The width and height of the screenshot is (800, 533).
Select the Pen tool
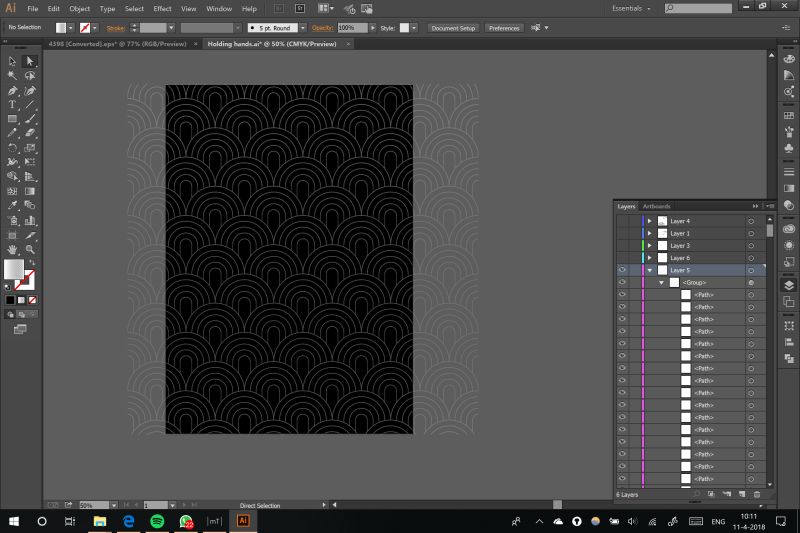pyautogui.click(x=12, y=91)
